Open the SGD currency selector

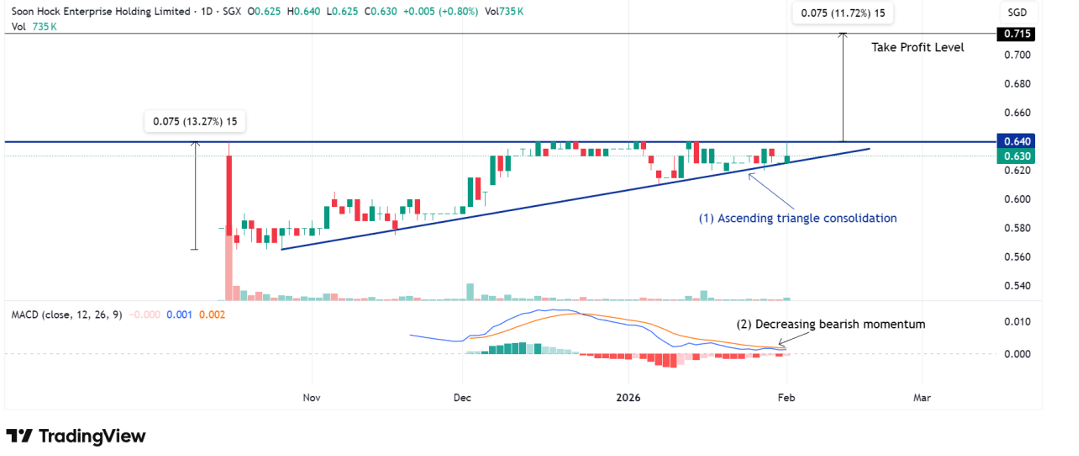click(1015, 11)
